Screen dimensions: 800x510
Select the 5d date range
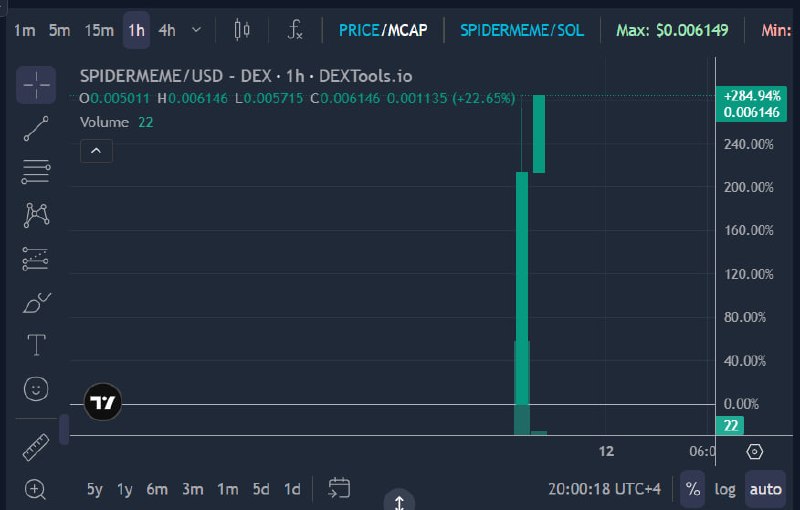(261, 489)
